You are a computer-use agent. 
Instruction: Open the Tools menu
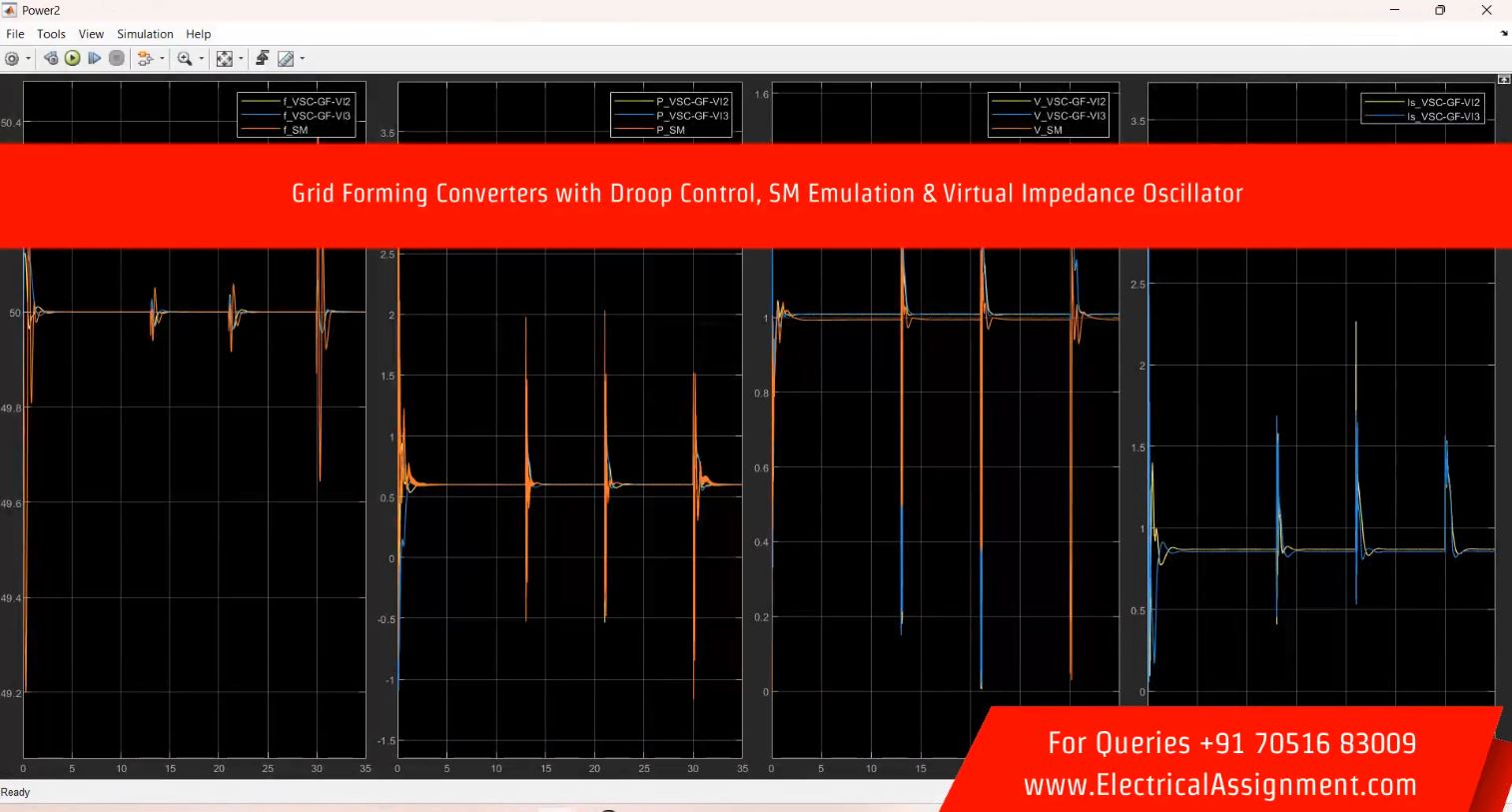click(51, 34)
